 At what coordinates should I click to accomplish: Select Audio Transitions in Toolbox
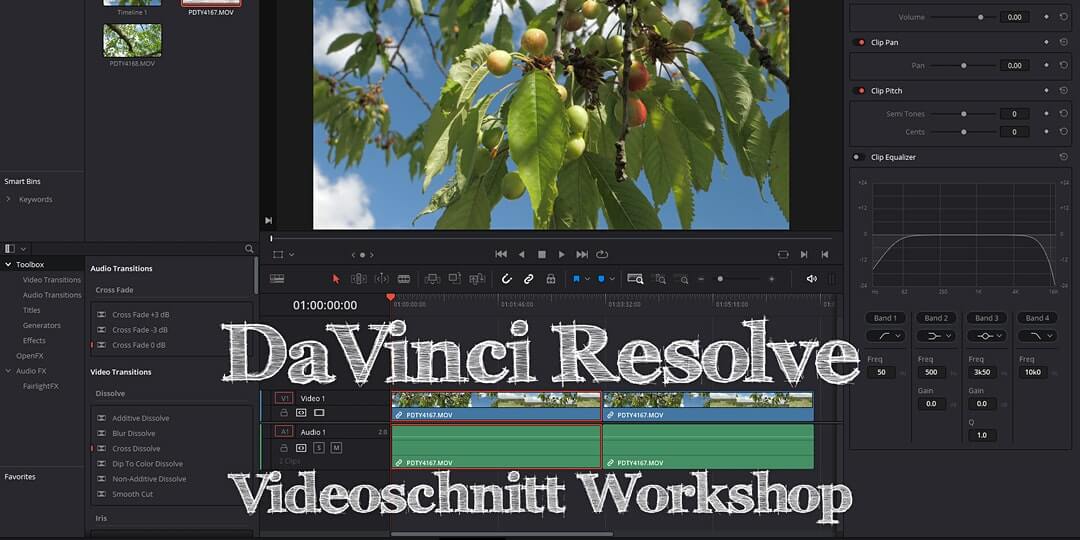(x=52, y=295)
